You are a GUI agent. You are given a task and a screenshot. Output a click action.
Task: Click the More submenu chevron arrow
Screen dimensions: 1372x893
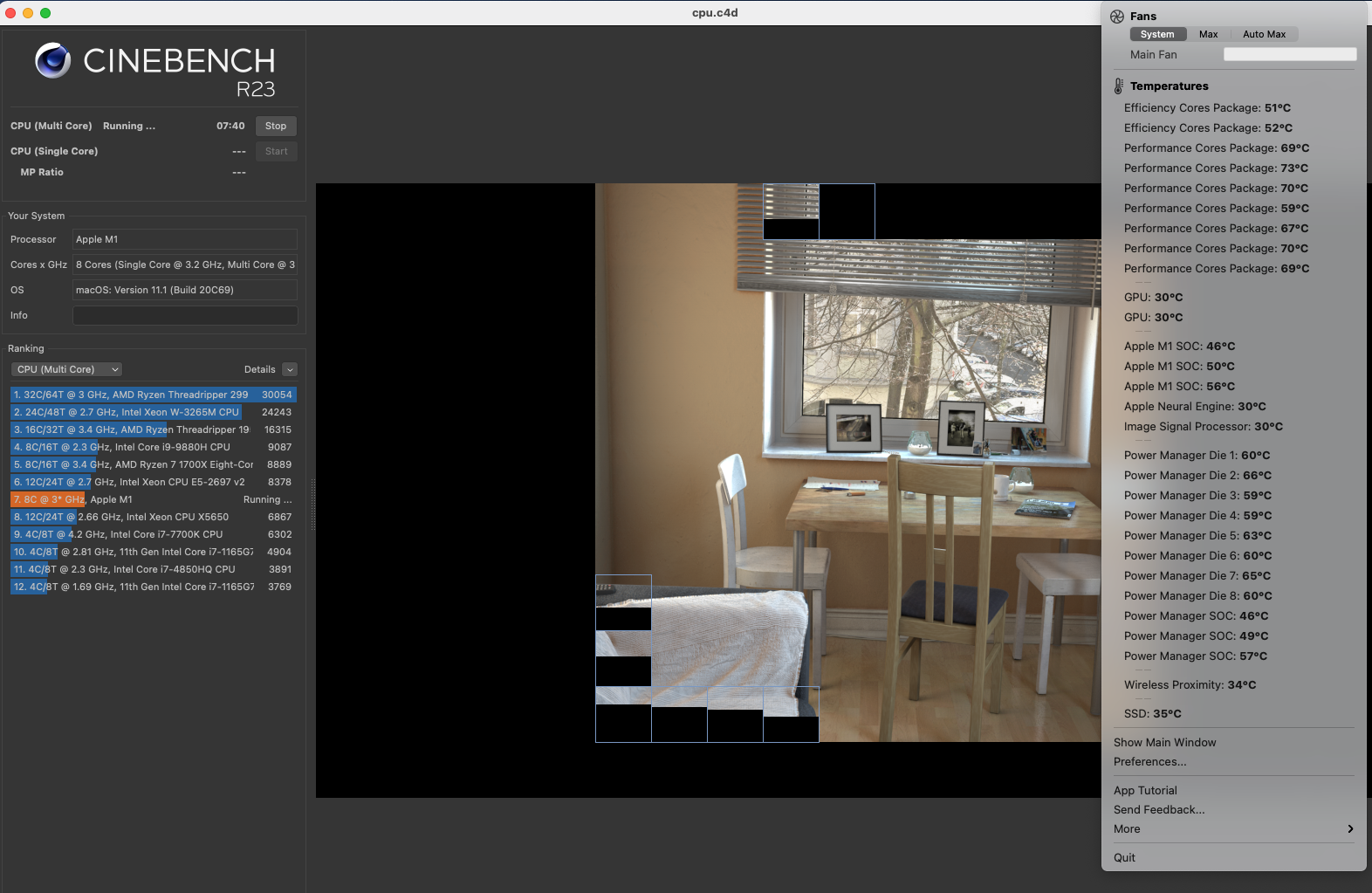(1350, 828)
